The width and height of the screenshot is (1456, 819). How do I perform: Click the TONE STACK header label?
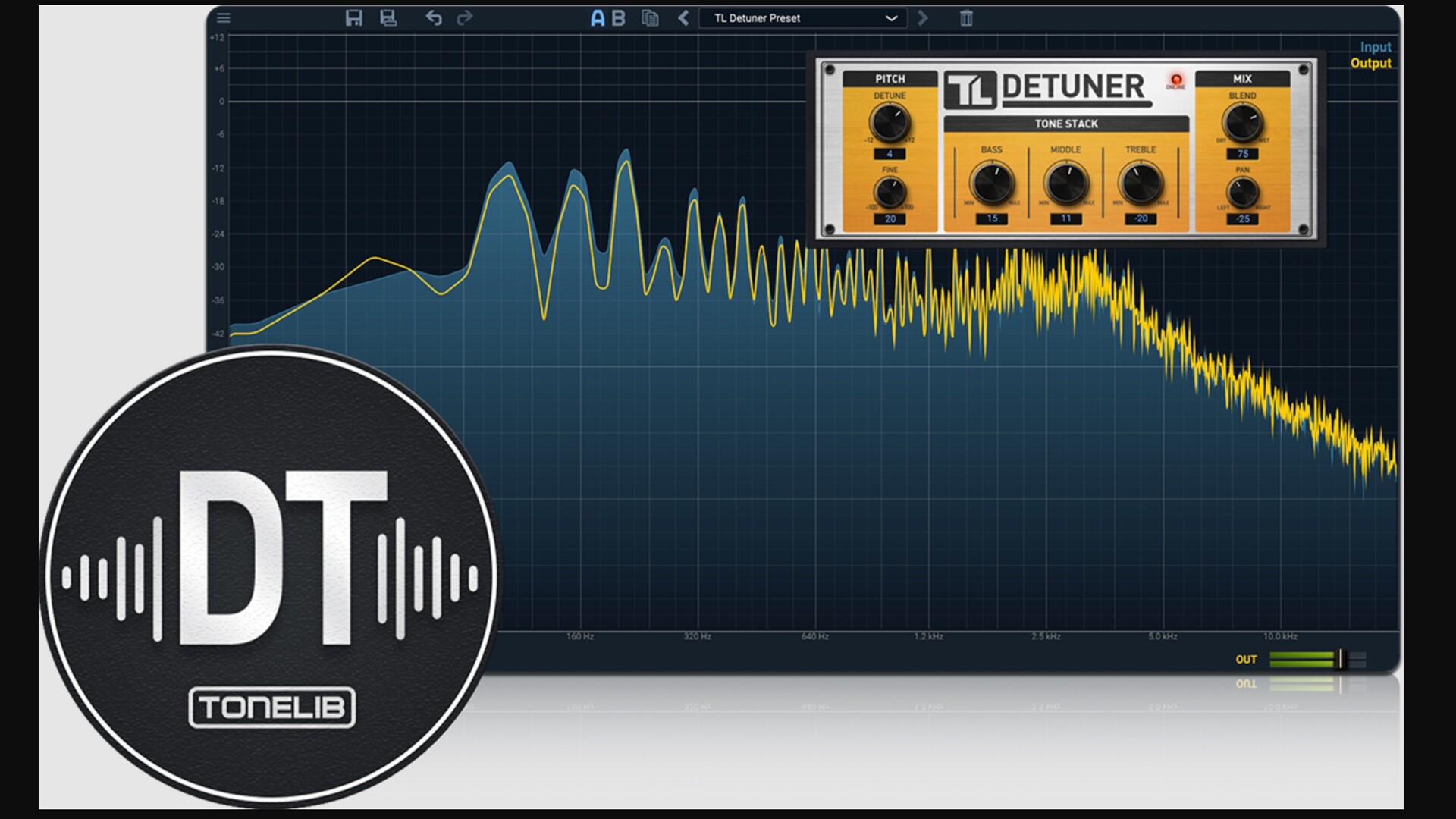point(1066,124)
